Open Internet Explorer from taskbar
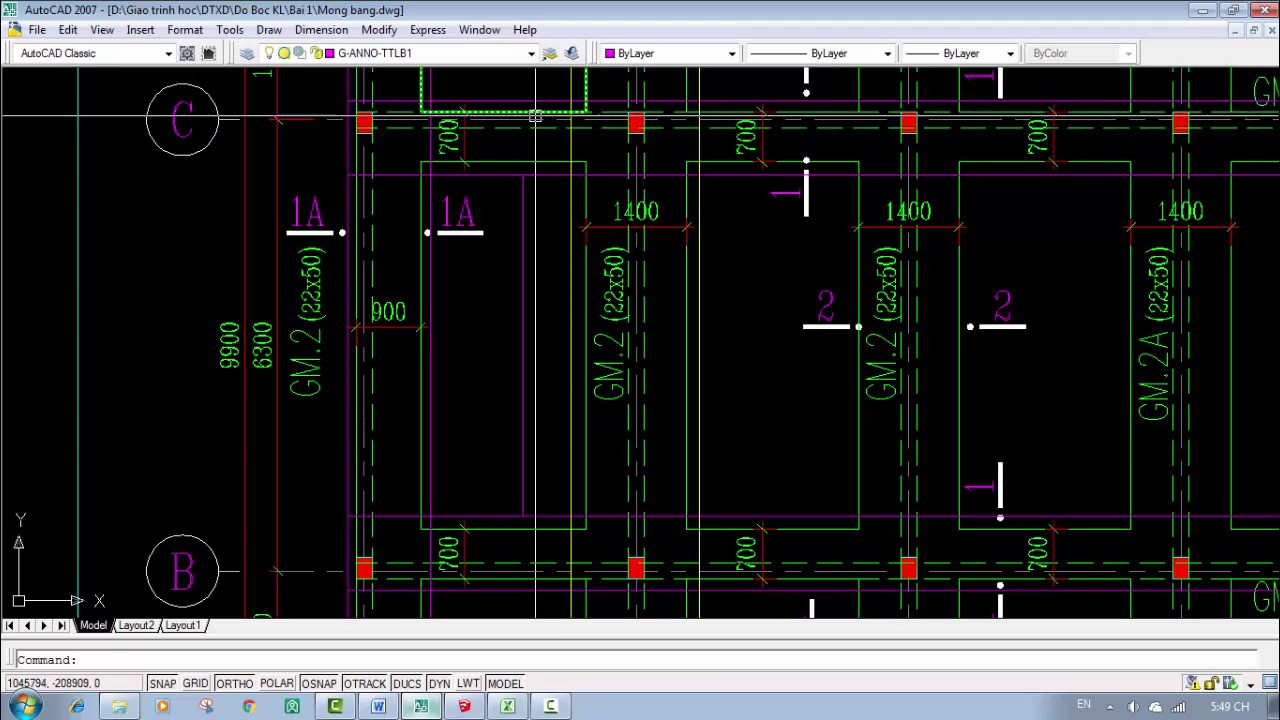1280x720 pixels. (77, 706)
